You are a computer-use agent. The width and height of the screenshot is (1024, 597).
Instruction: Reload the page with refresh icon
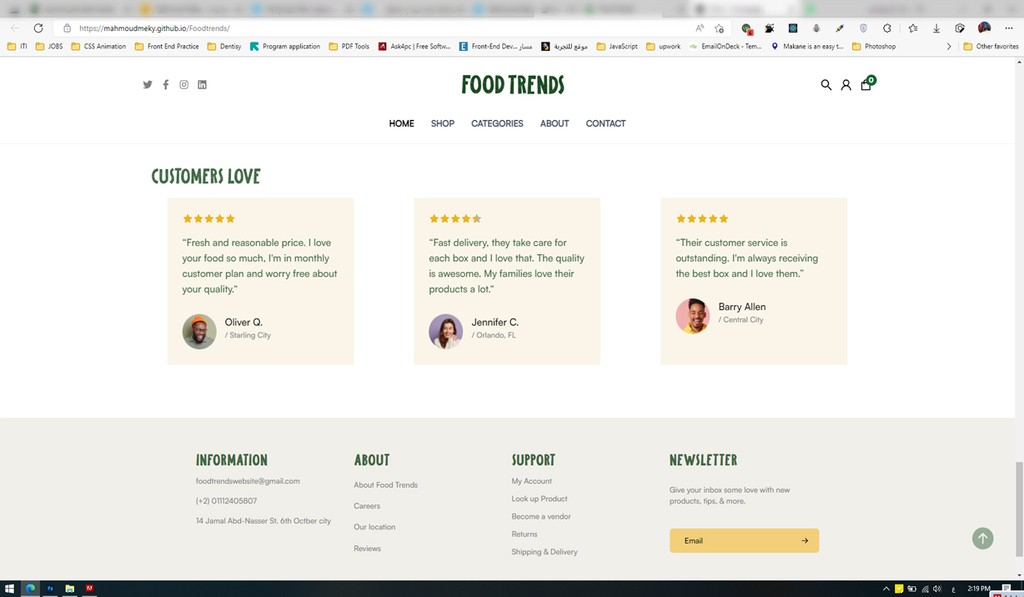(39, 28)
